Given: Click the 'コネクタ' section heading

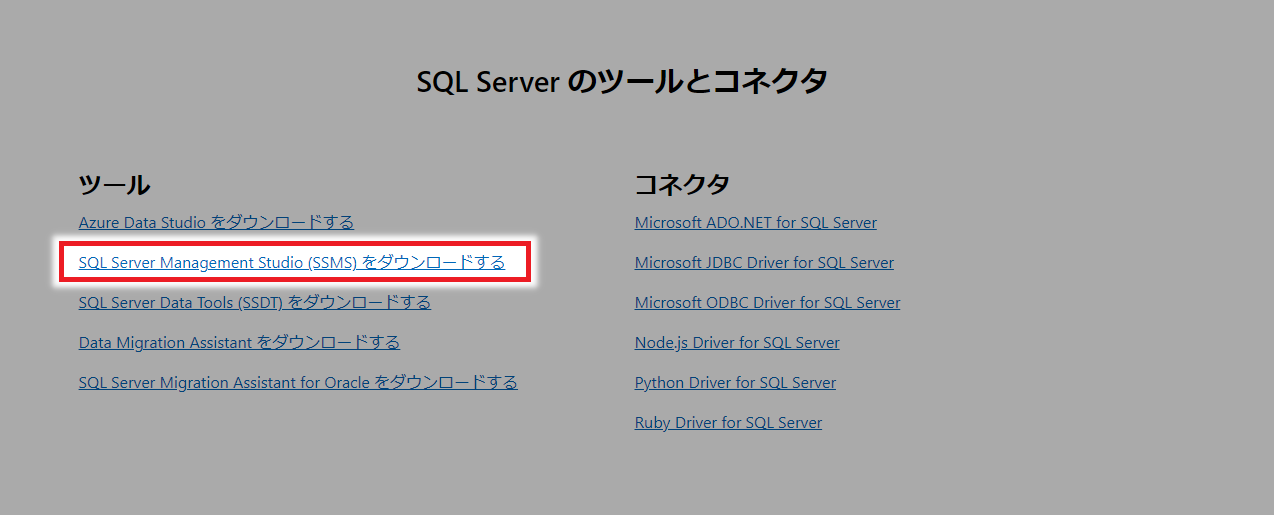Looking at the screenshot, I should pyautogui.click(x=682, y=184).
